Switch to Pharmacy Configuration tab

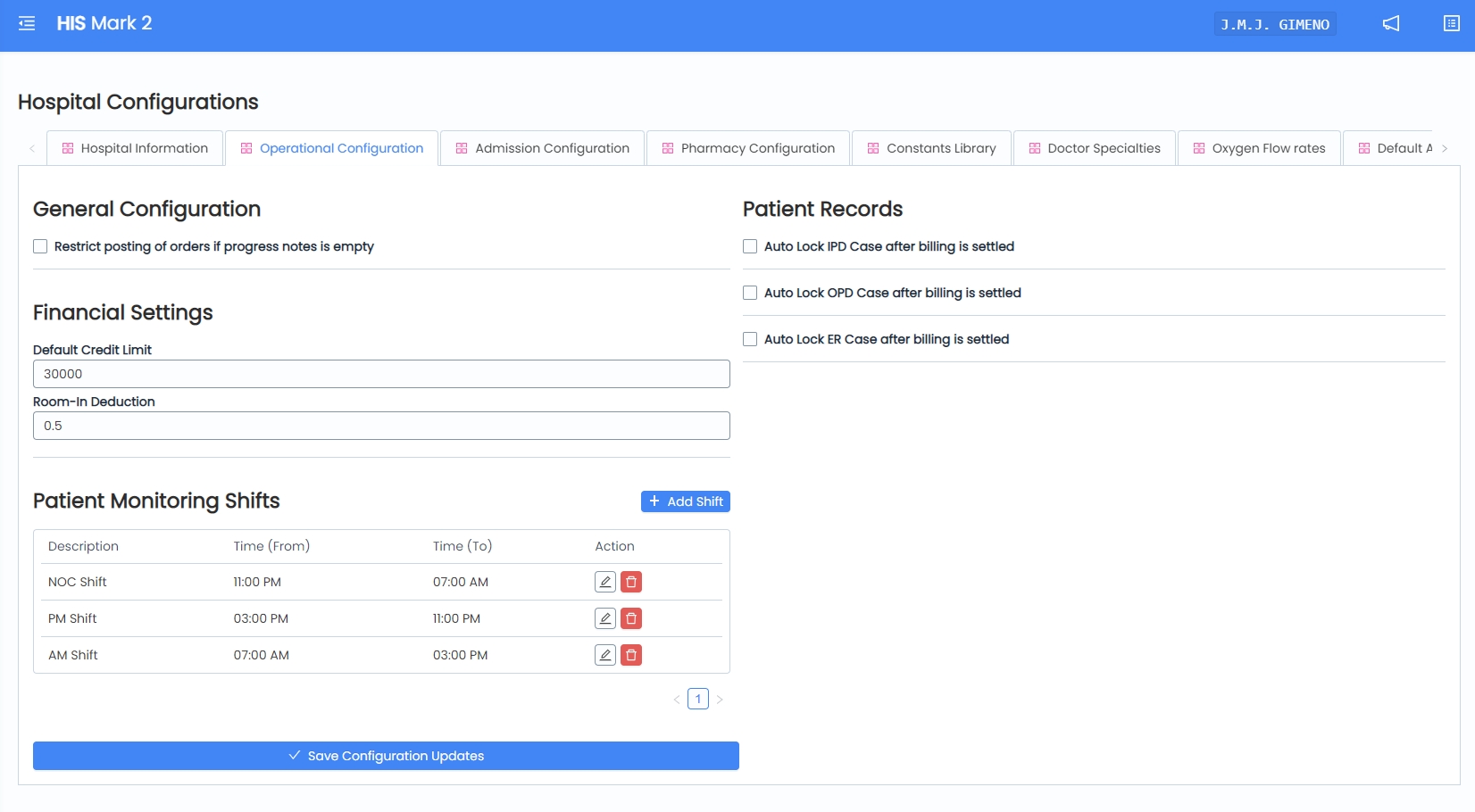pyautogui.click(x=748, y=148)
